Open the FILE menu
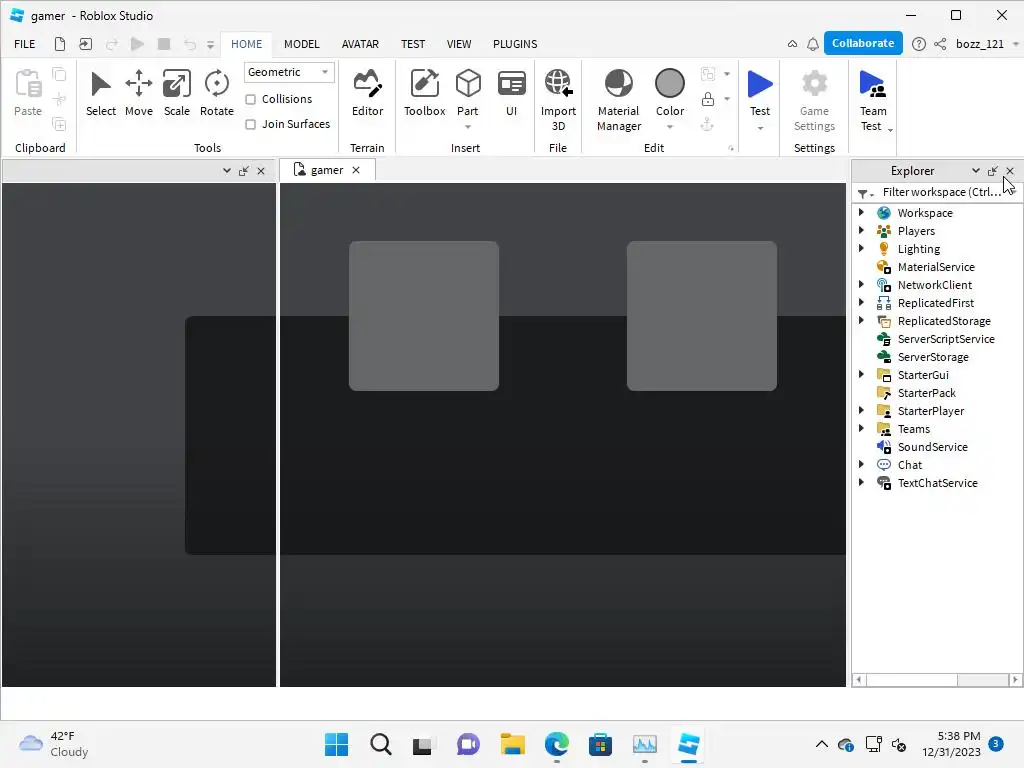 pyautogui.click(x=25, y=44)
